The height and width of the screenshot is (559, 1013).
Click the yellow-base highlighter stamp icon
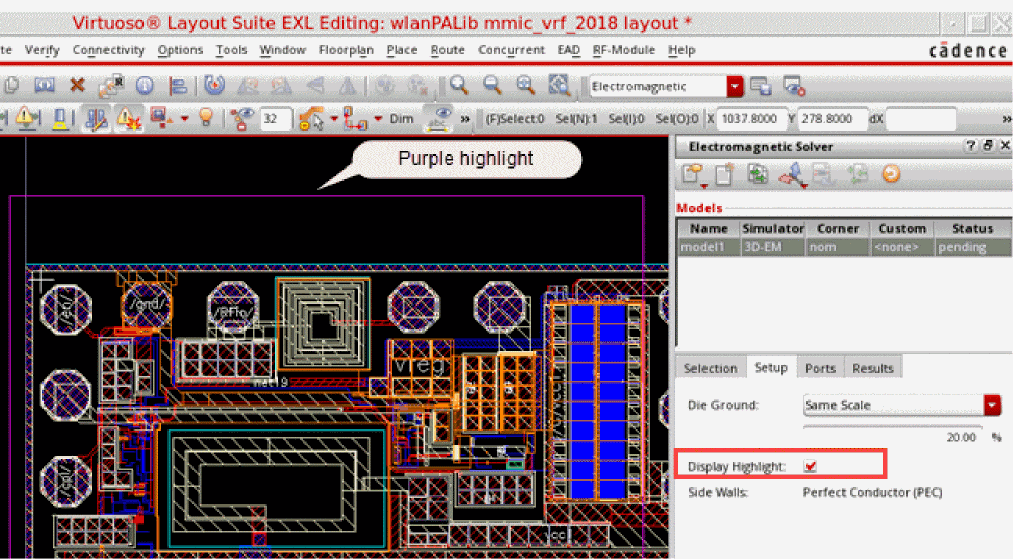[60, 118]
